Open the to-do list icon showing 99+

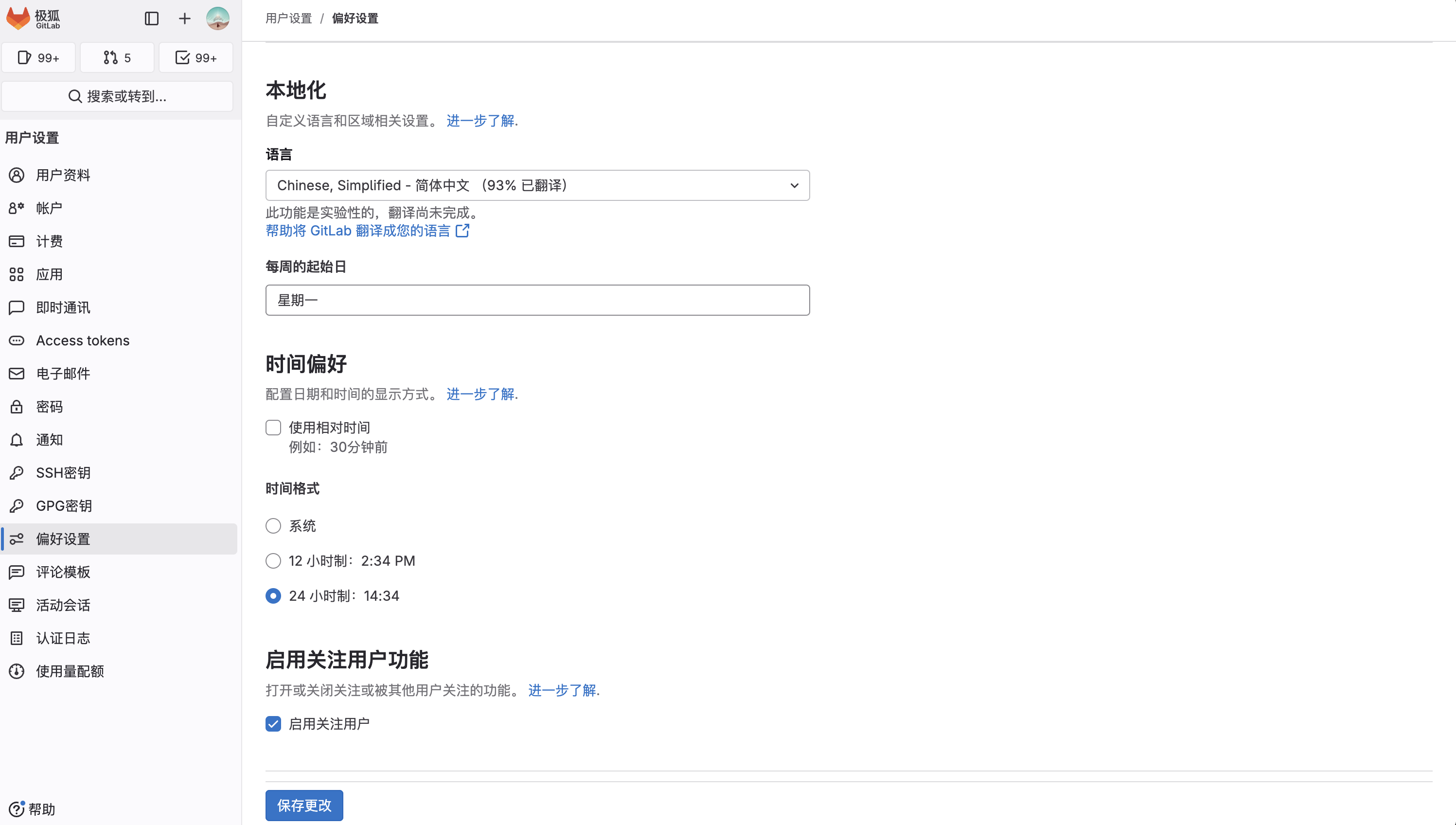pos(195,57)
